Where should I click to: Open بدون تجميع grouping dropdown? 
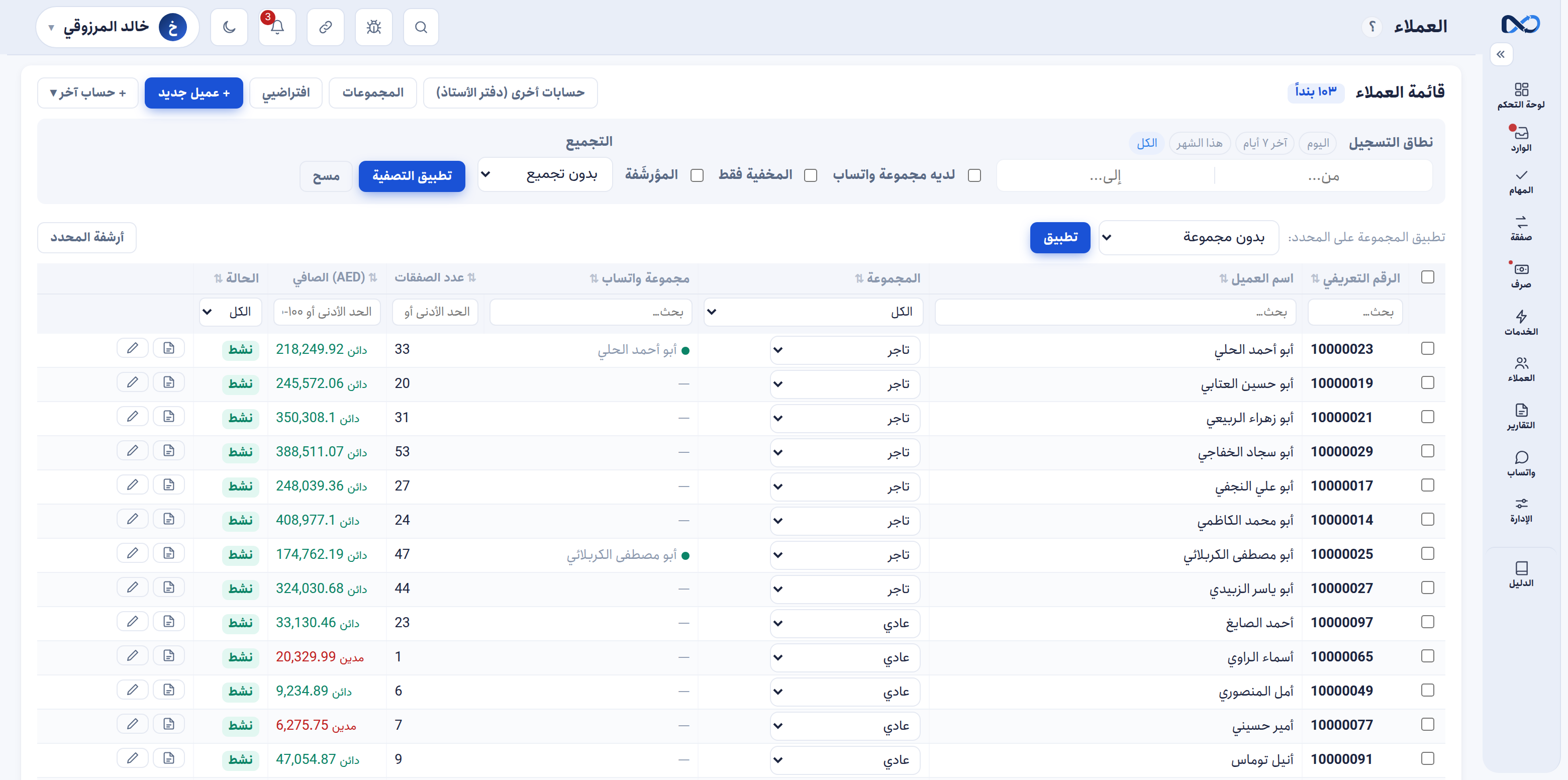click(545, 175)
